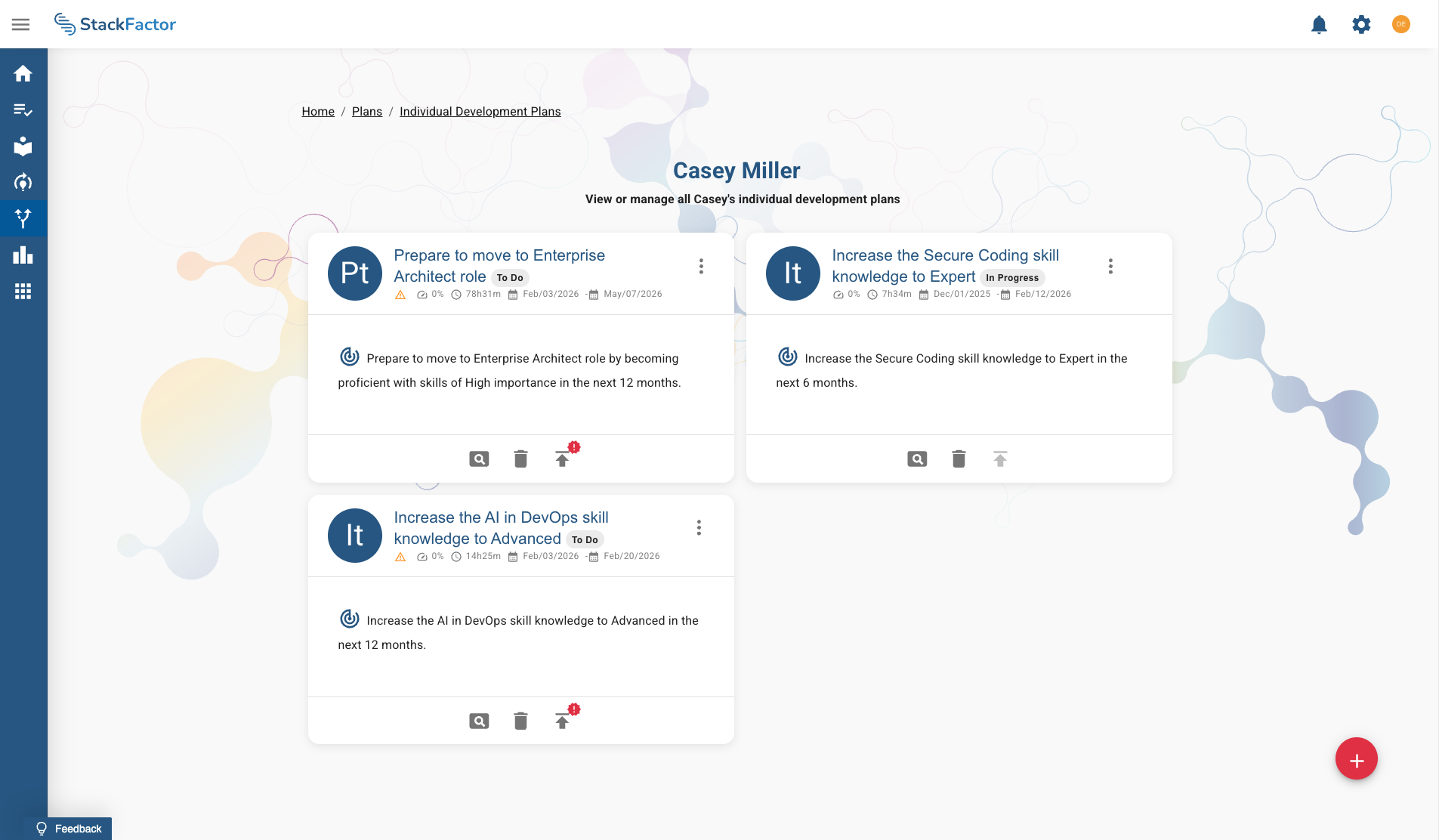This screenshot has height=840, width=1439.
Task: Open options menu on Secure Coding card
Action: point(1110,266)
